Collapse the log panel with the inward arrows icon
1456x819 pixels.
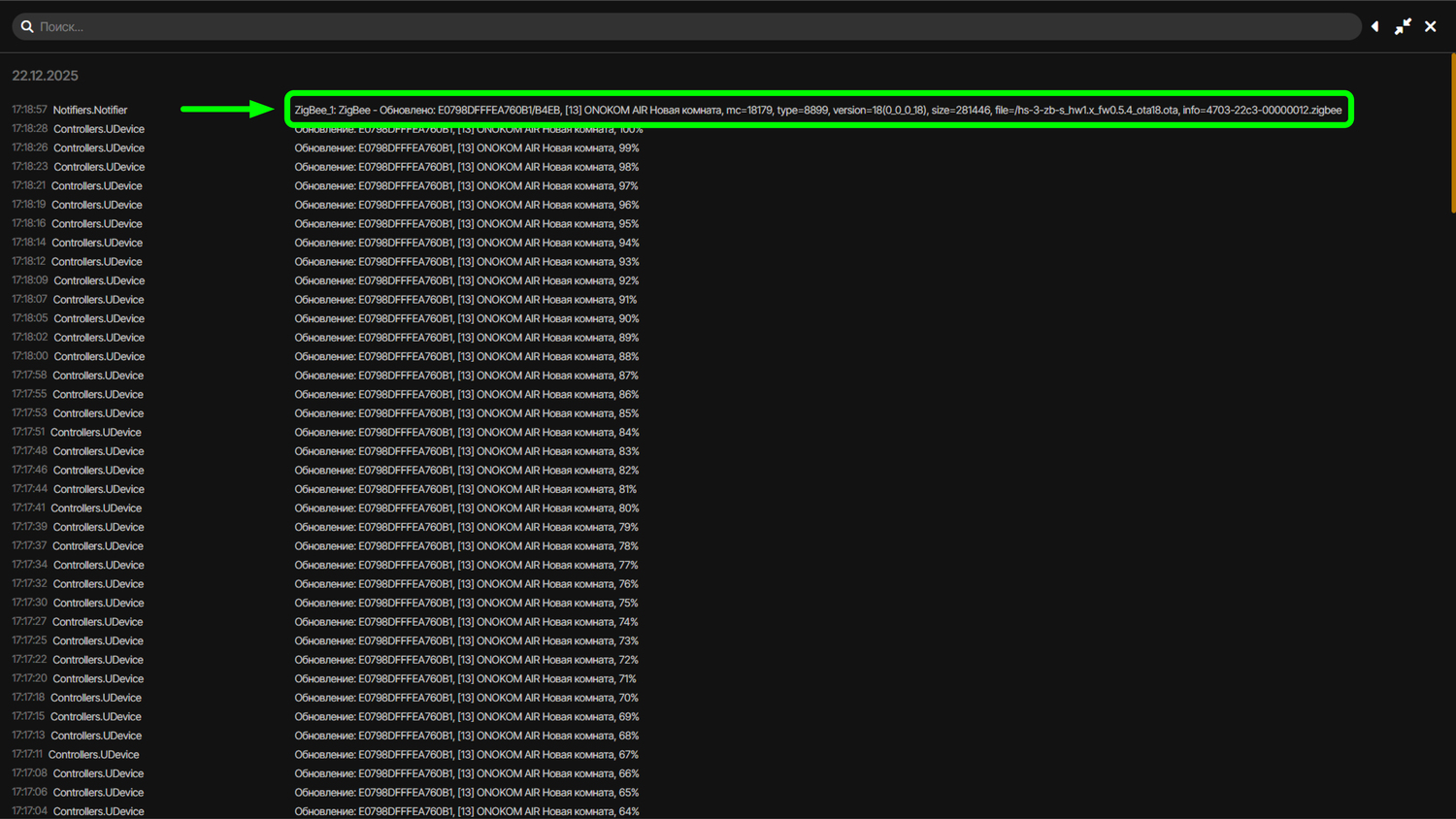tap(1403, 27)
